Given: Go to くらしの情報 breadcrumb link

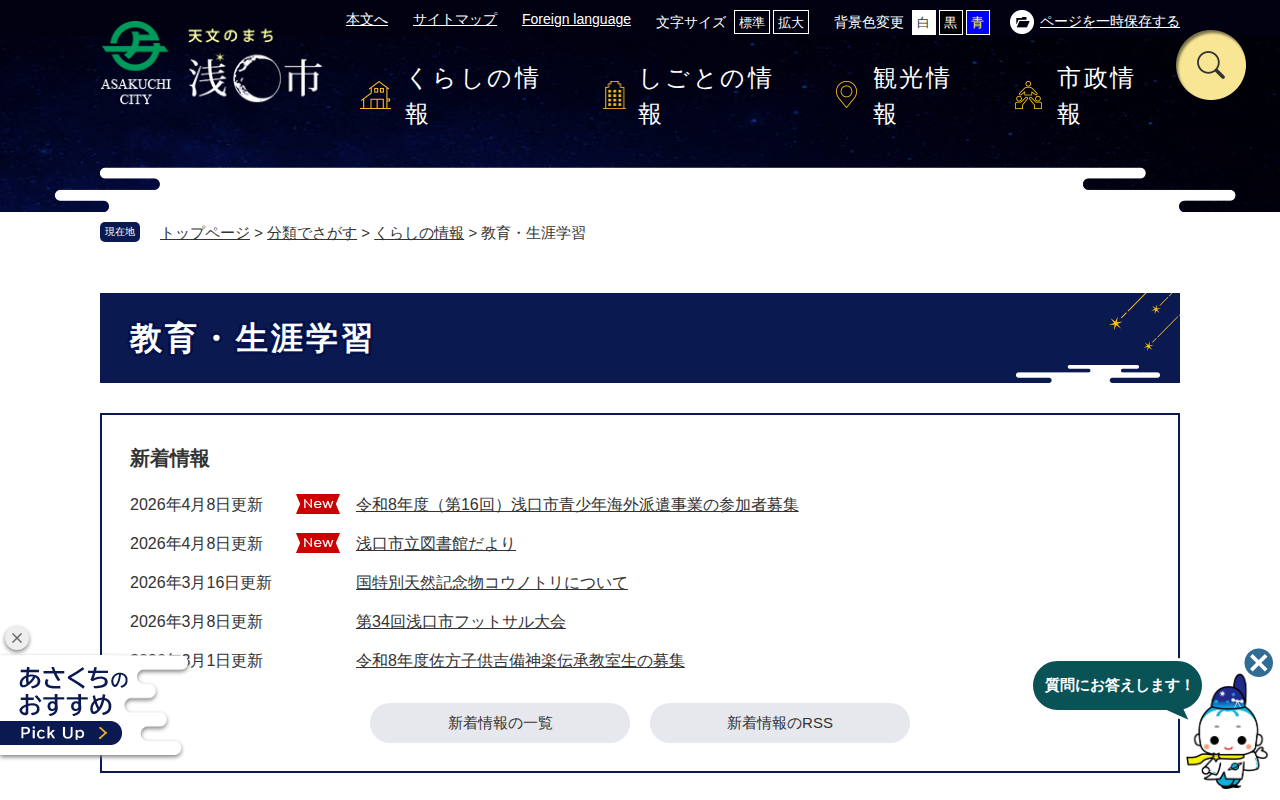Looking at the screenshot, I should point(419,233).
